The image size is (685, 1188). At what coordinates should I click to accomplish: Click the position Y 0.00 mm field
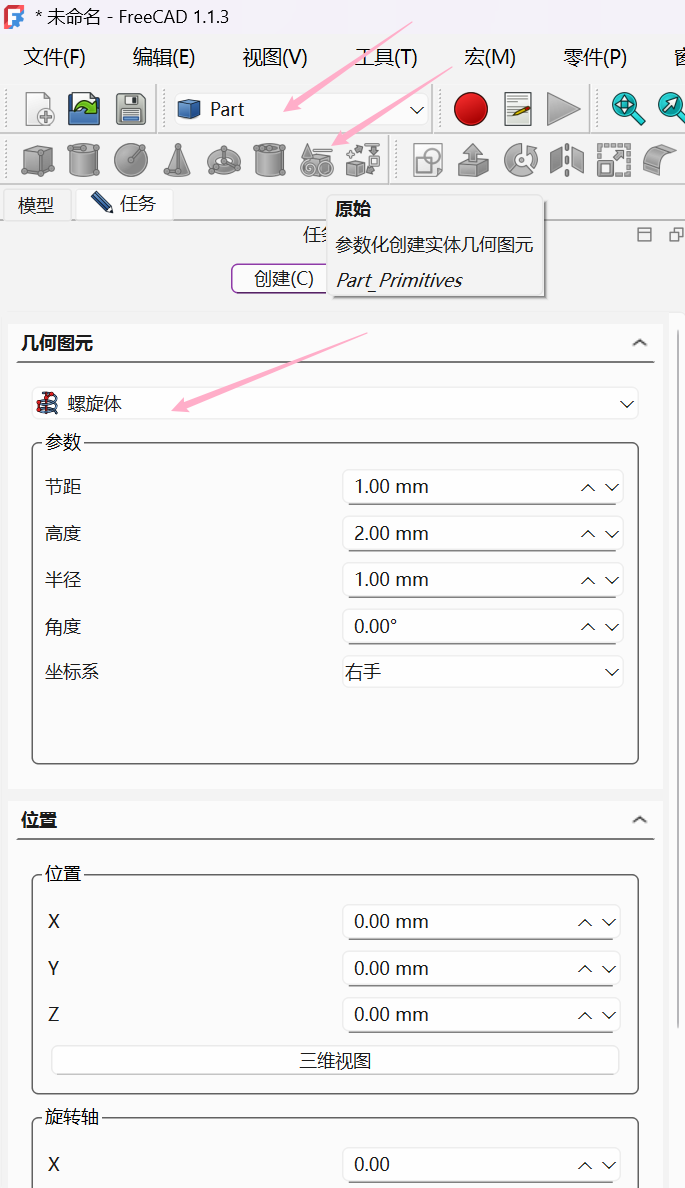tap(481, 968)
